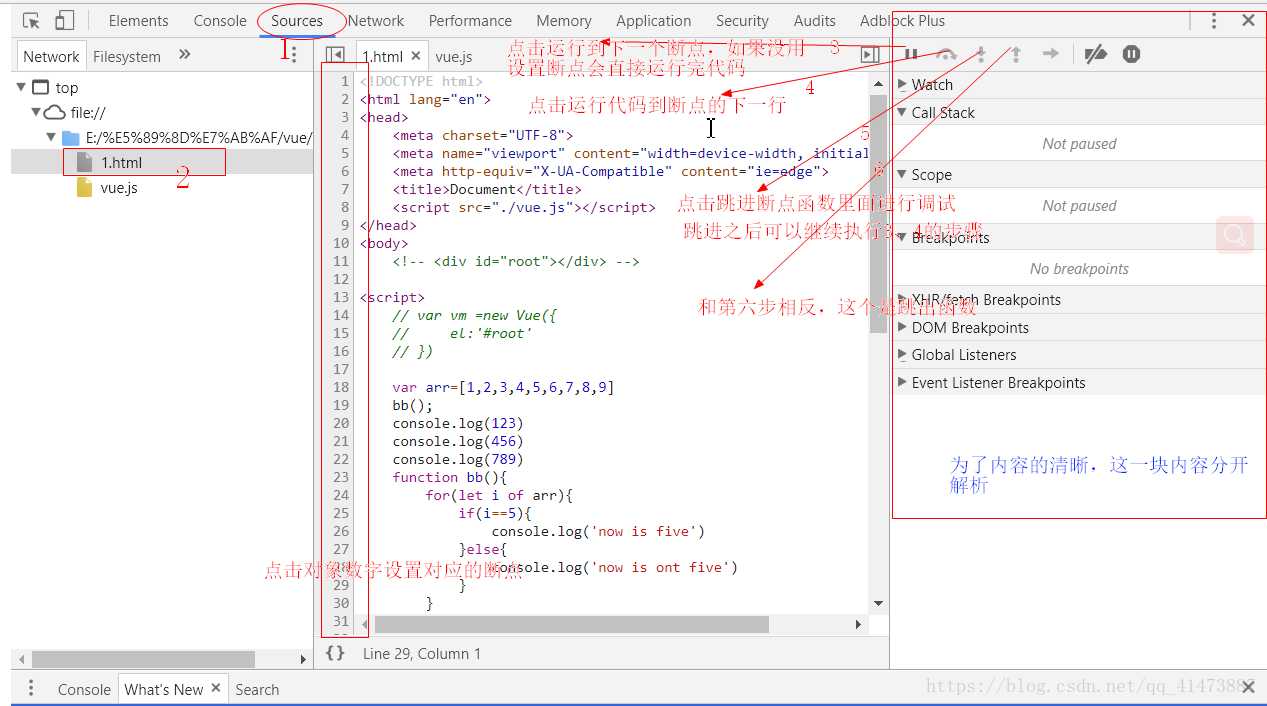Set a breakpoint on line 19 number

[341, 405]
